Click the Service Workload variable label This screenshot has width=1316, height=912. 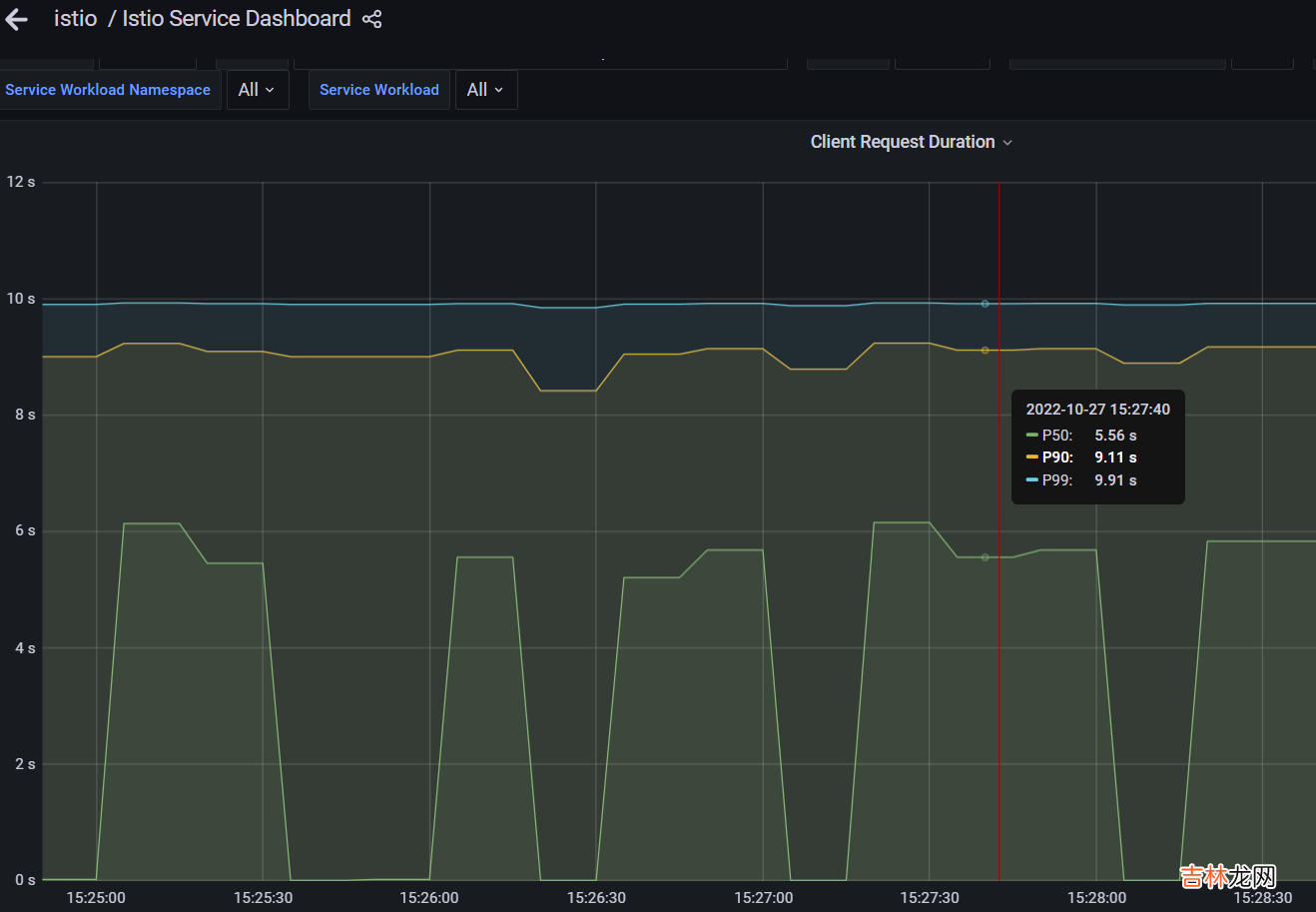coord(378,90)
